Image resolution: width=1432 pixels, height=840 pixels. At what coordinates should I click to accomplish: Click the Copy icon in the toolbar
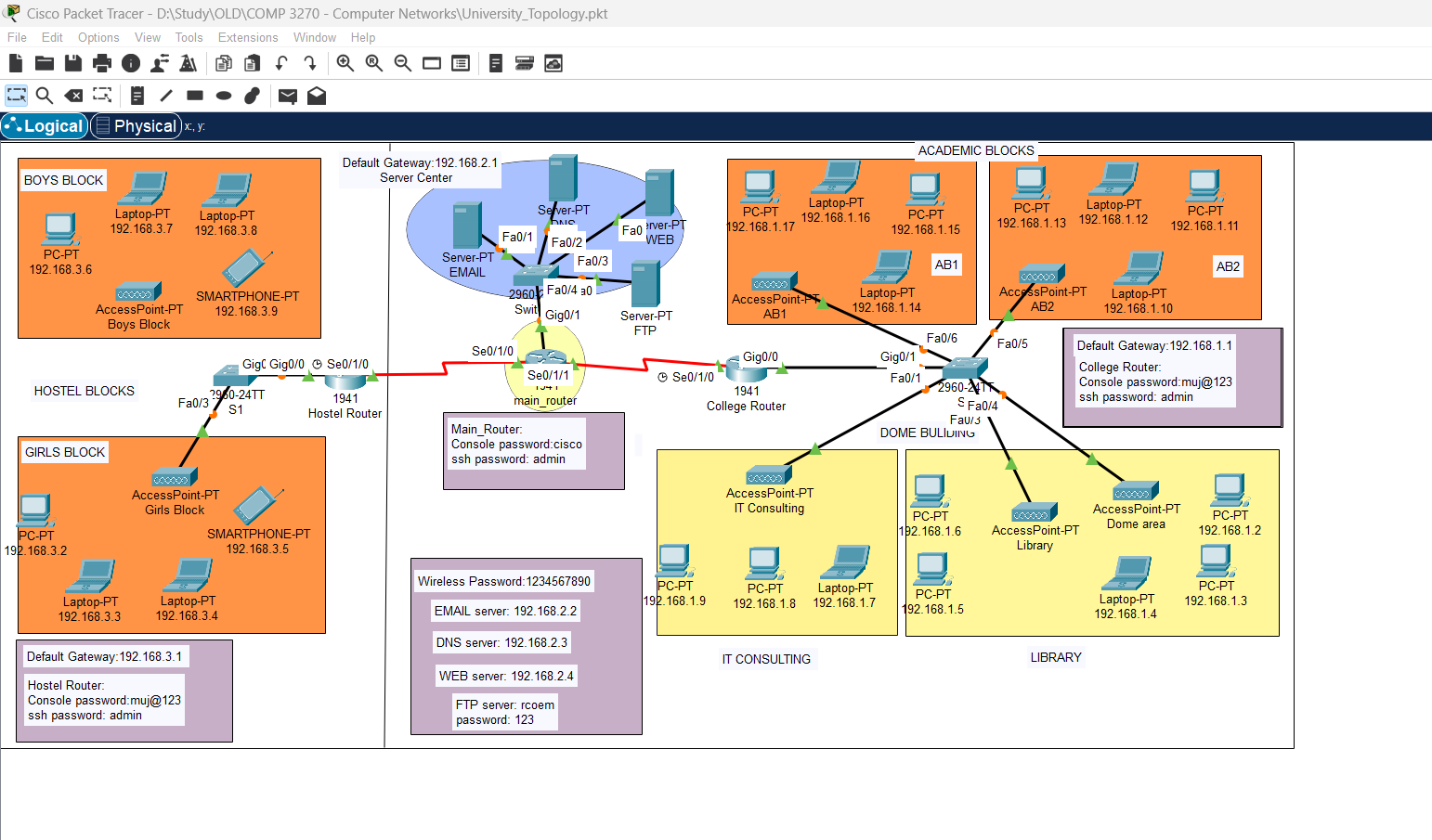[x=224, y=63]
